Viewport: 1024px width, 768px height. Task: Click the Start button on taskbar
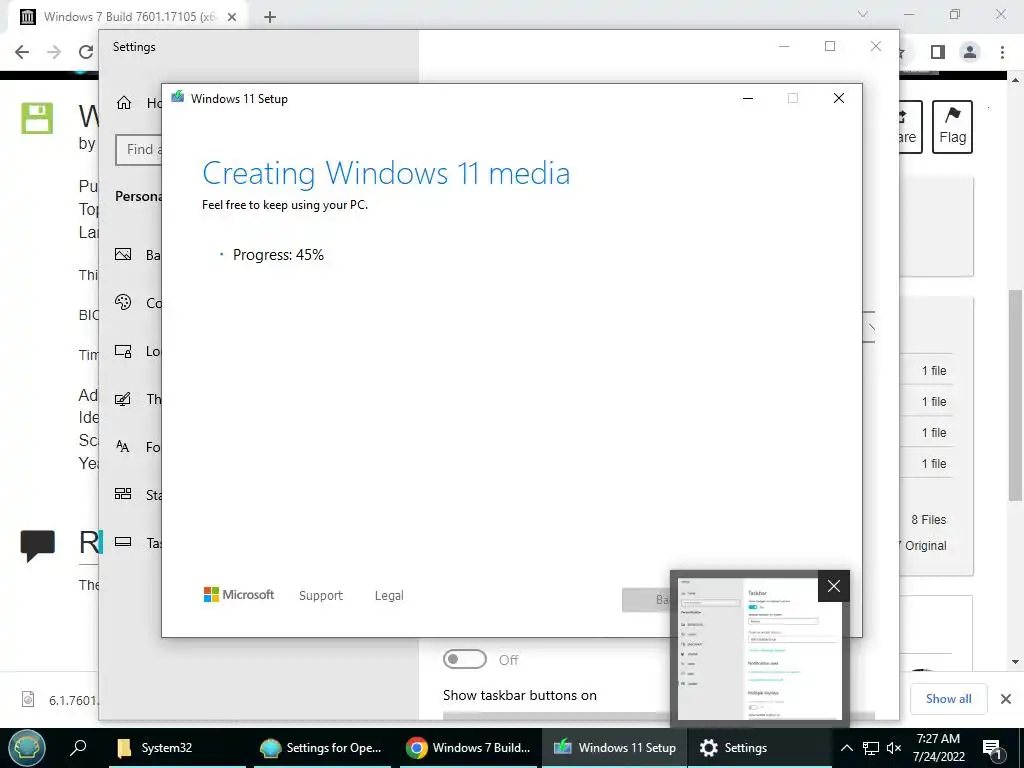(27, 748)
